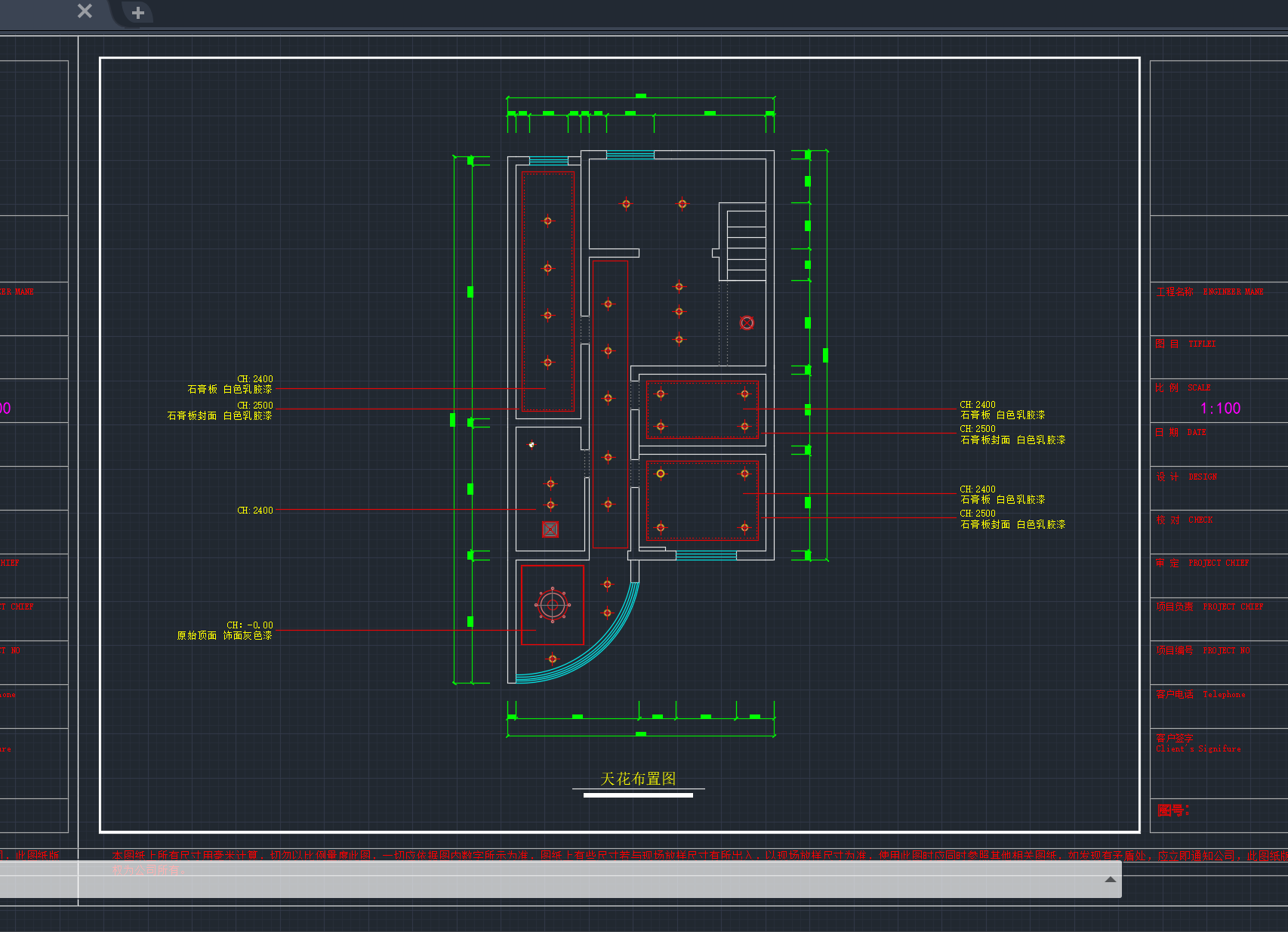This screenshot has height=932, width=1288.
Task: Select the 原始顶面 饰面灰色漆 note
Action: 224,636
